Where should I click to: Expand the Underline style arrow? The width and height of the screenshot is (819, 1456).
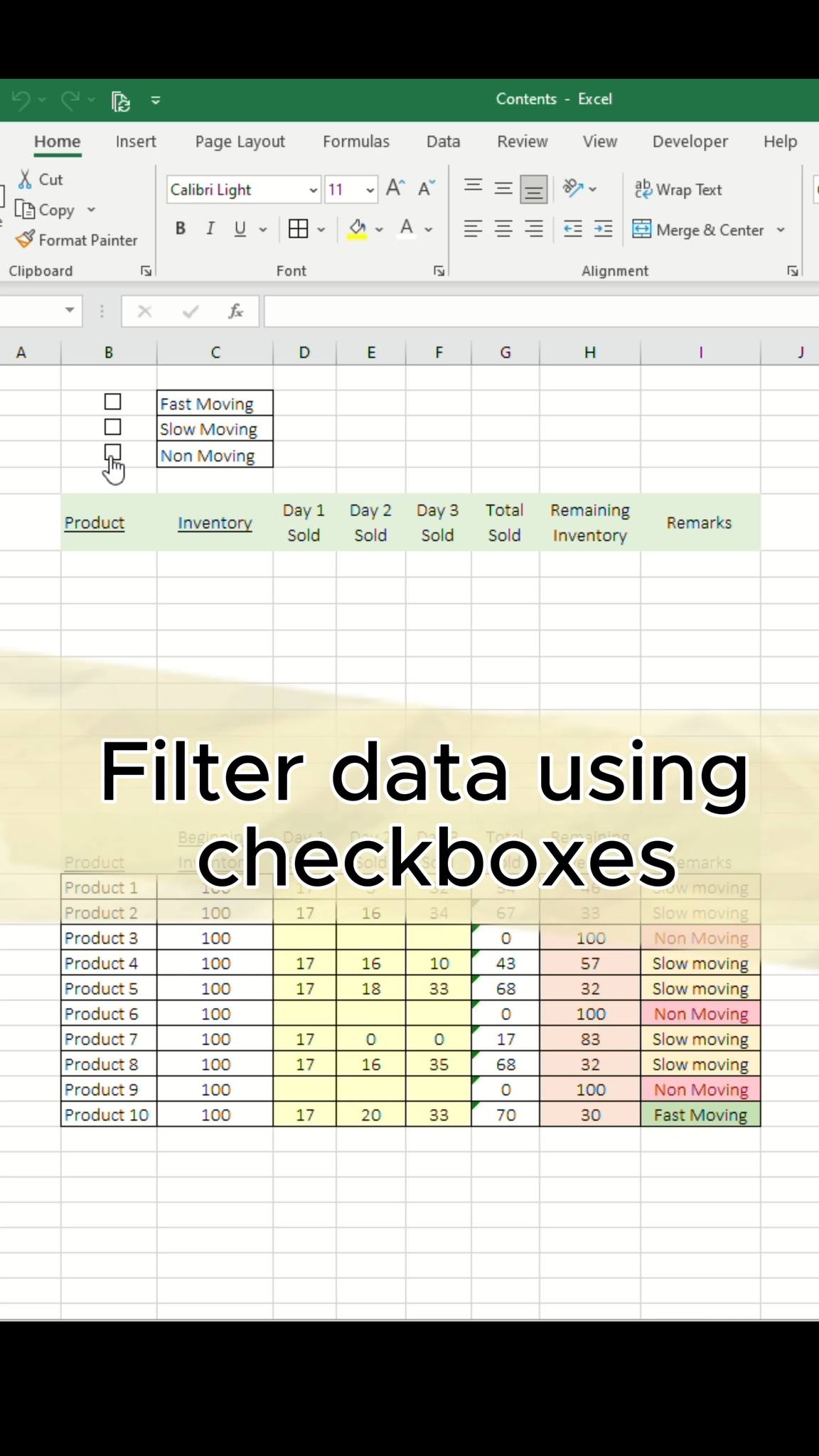[263, 230]
